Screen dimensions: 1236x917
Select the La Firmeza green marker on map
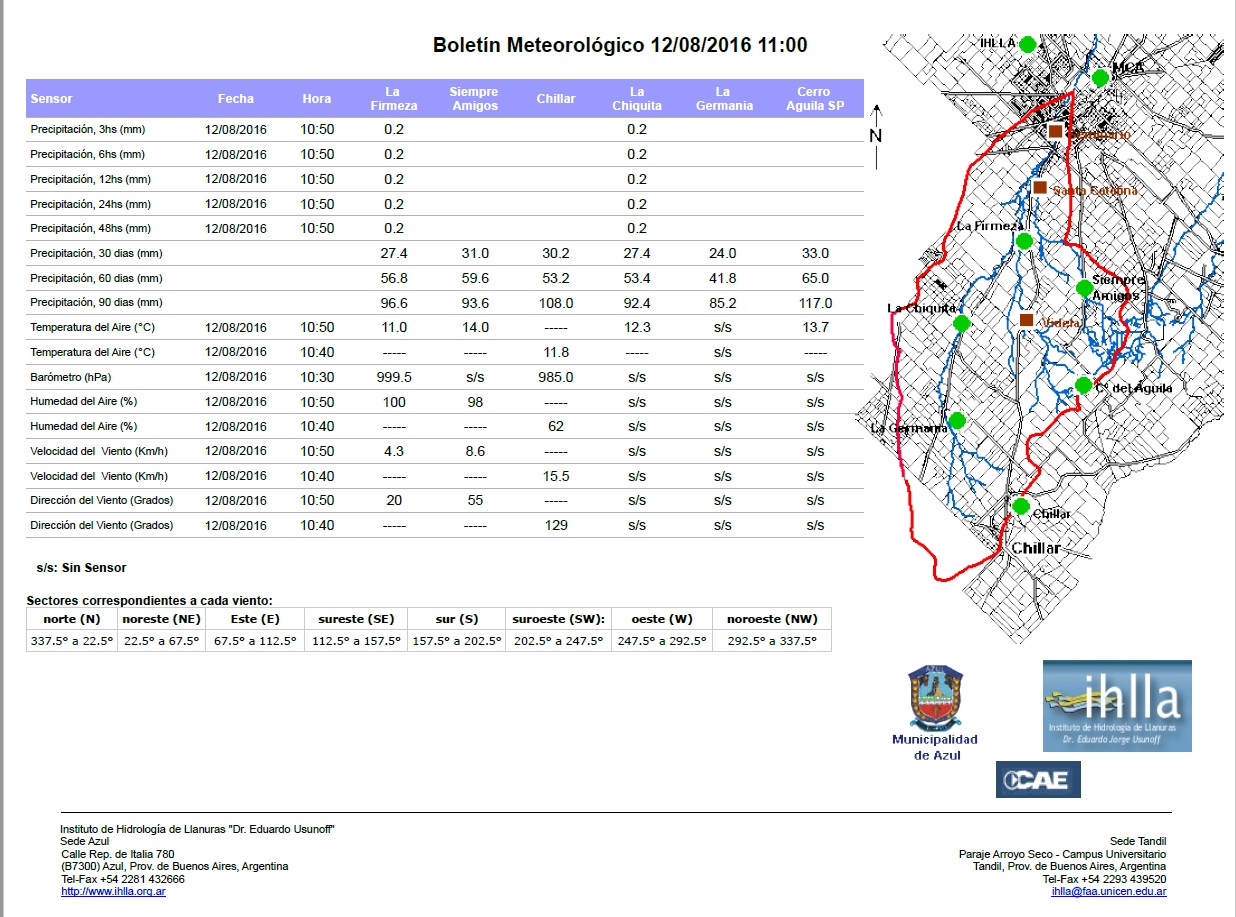[1023, 240]
